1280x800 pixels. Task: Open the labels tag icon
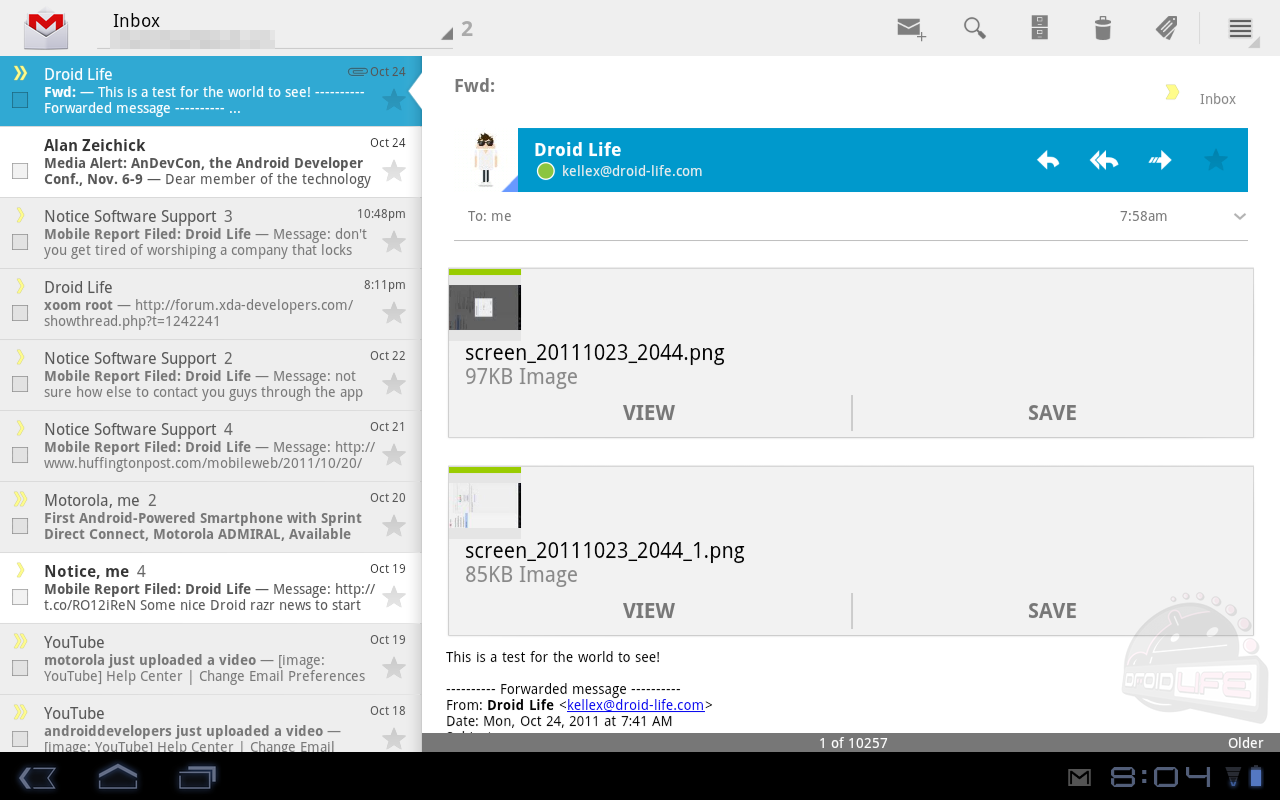[1166, 28]
